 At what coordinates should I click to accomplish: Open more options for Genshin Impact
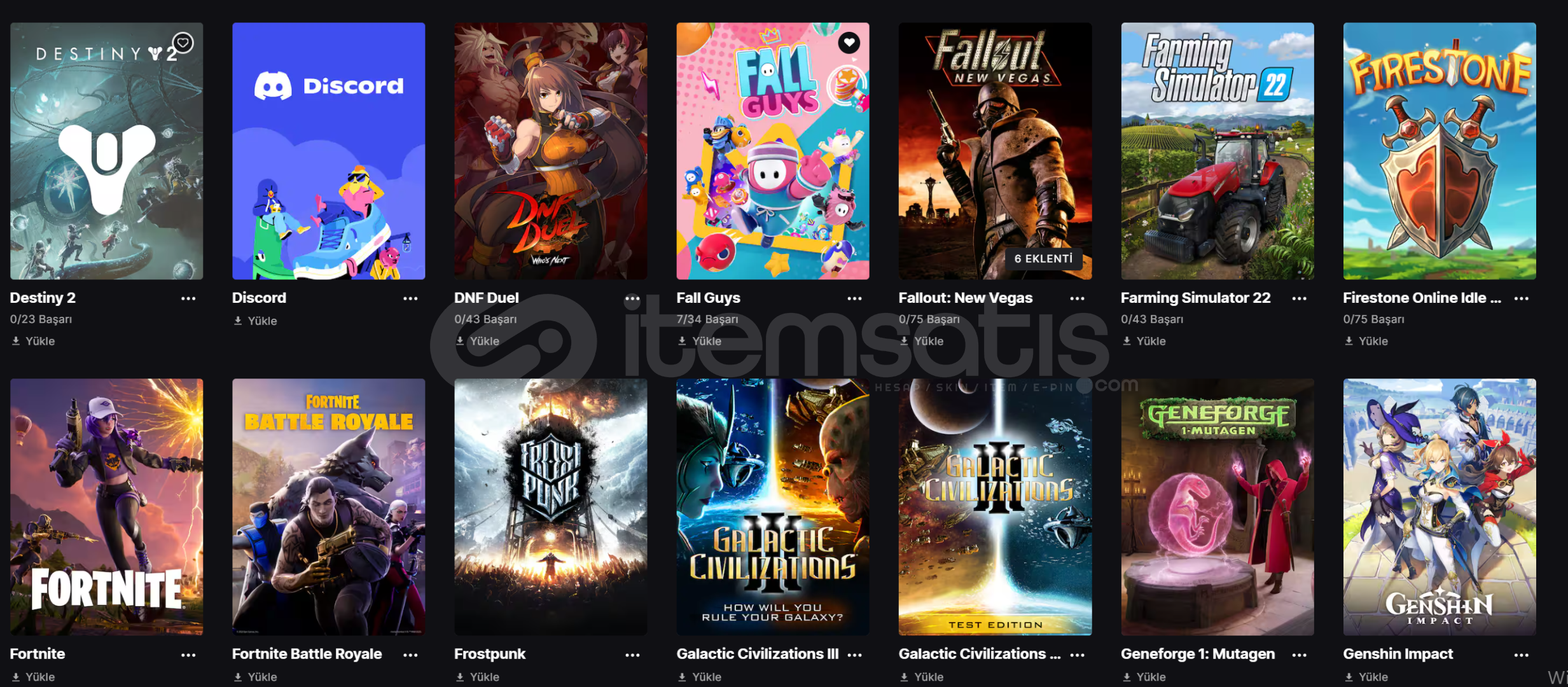click(x=1522, y=655)
